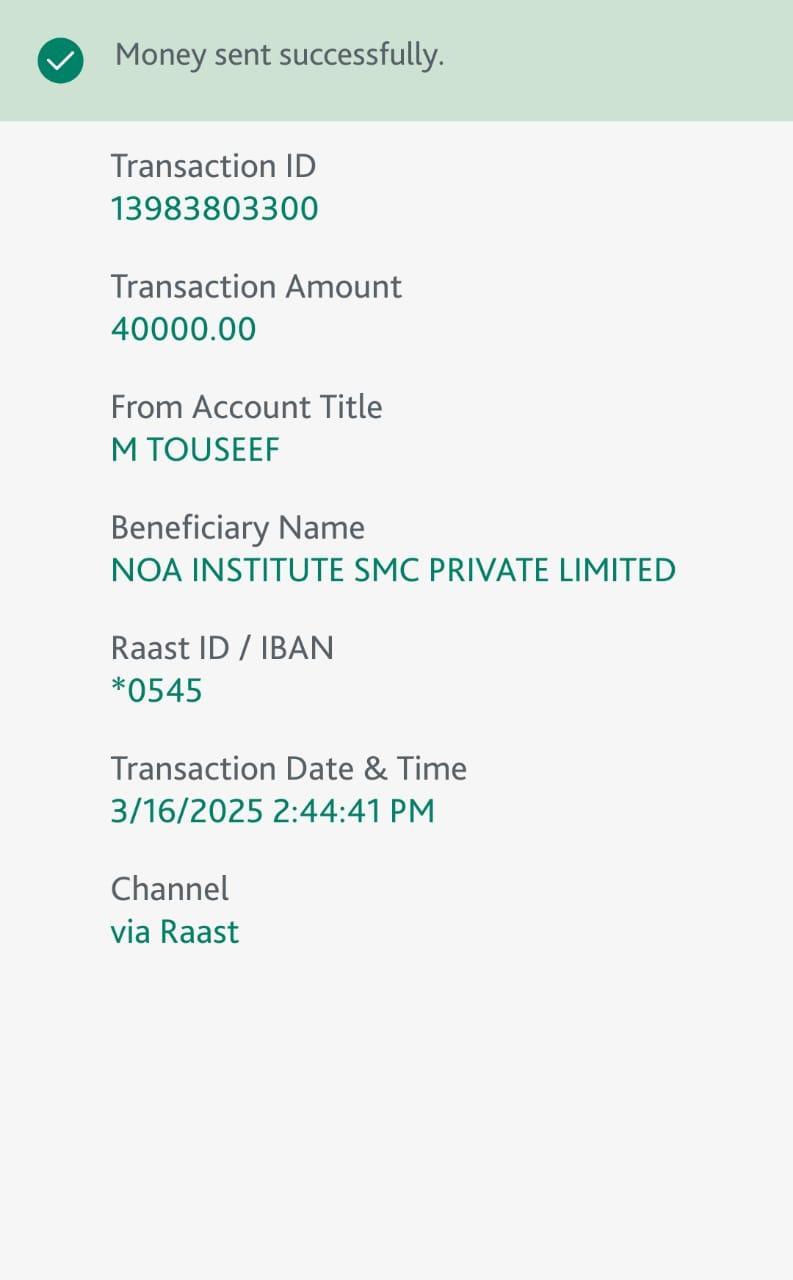Image resolution: width=793 pixels, height=1280 pixels.
Task: Tap the sender name M TOUSEEF
Action: [x=195, y=450]
